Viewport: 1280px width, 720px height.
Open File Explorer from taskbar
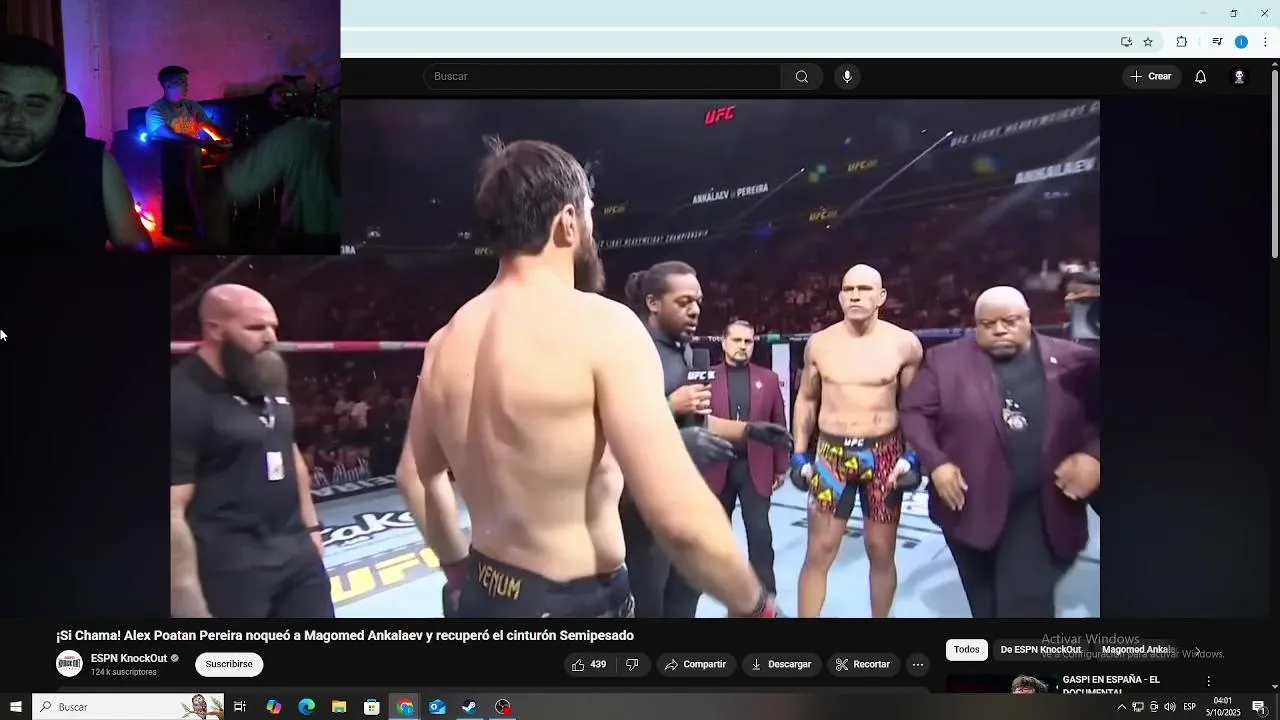339,707
